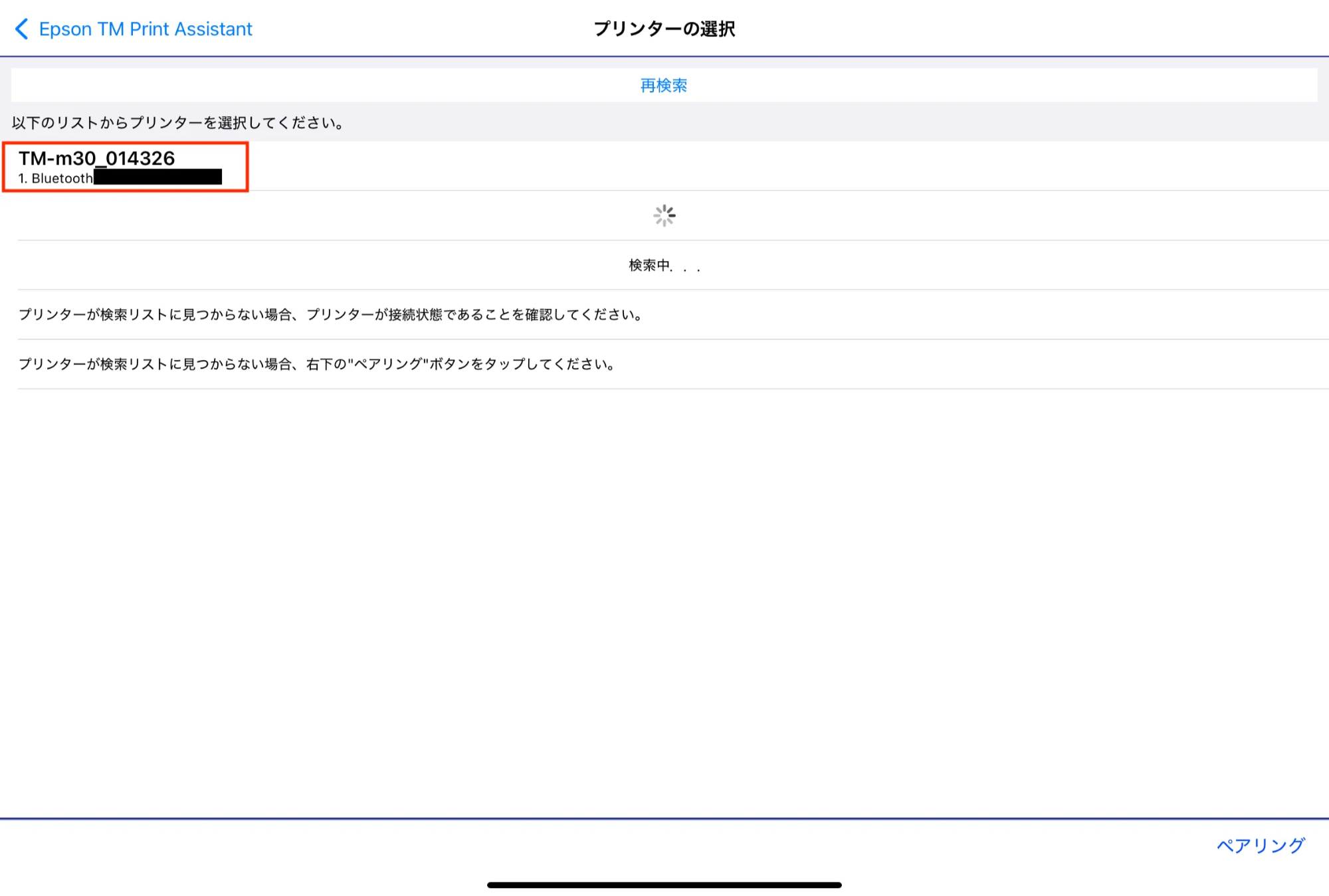Click the 以下のリストから instruction text
Screen dimensions: 1329x896
[177, 123]
